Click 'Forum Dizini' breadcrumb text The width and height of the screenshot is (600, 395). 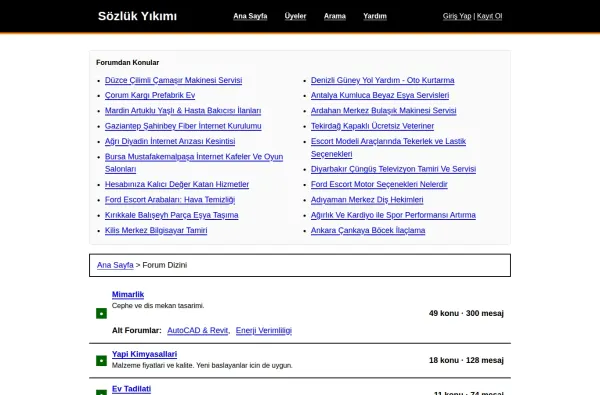pyautogui.click(x=165, y=265)
